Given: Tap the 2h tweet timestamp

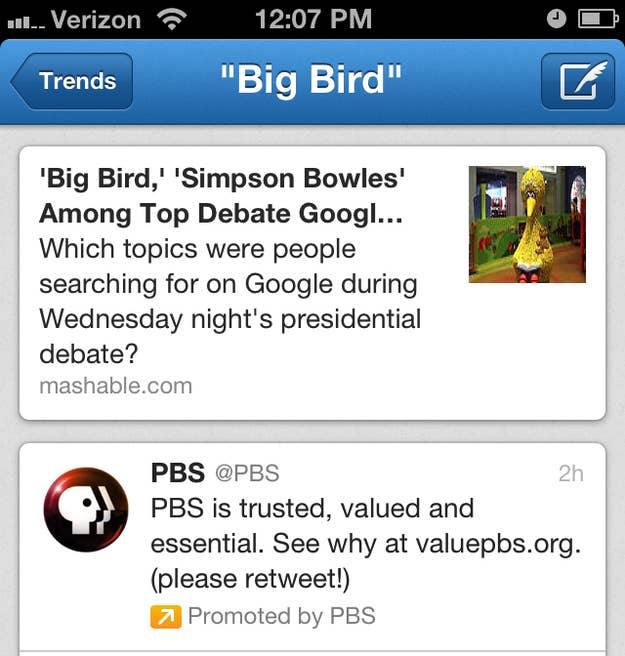Looking at the screenshot, I should [x=571, y=474].
